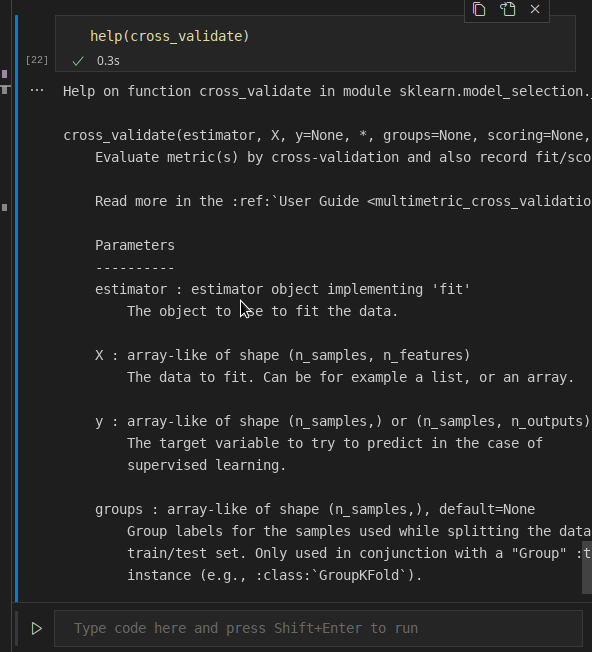The width and height of the screenshot is (592, 652).
Task: Click the cross_validate(estimator, X, y=None signature line
Action: click(x=327, y=135)
